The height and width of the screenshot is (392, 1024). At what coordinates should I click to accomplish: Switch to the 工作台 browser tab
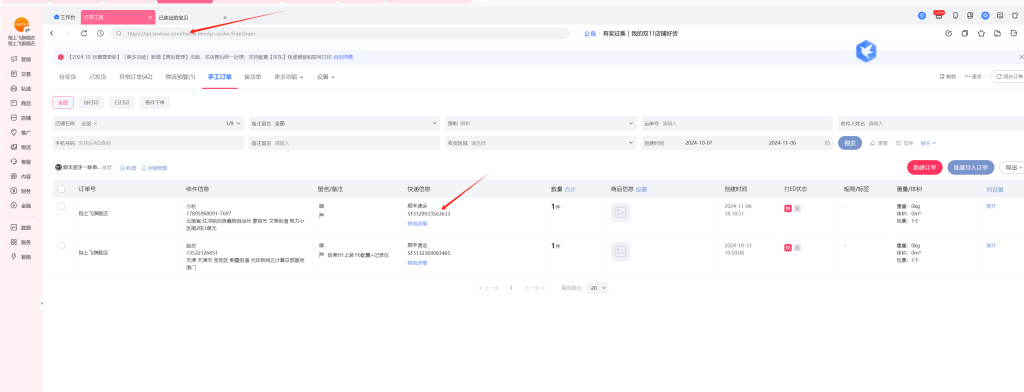[x=65, y=17]
